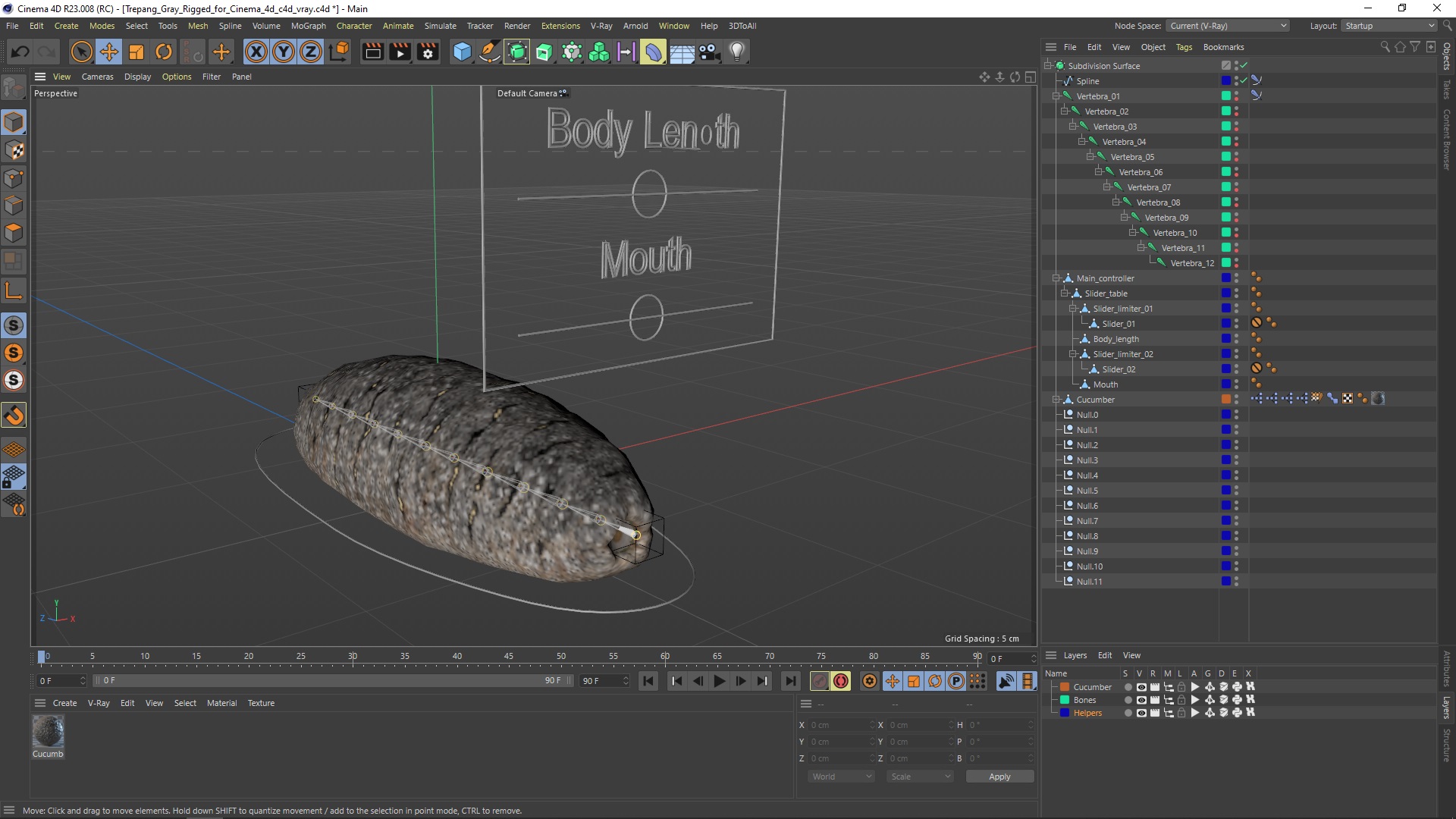Expand the Vertebra_04 tree item
The width and height of the screenshot is (1456, 819).
point(1080,141)
